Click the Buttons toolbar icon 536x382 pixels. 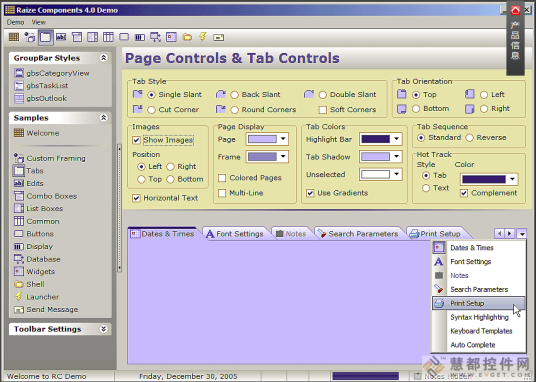pyautogui.click(x=124, y=37)
